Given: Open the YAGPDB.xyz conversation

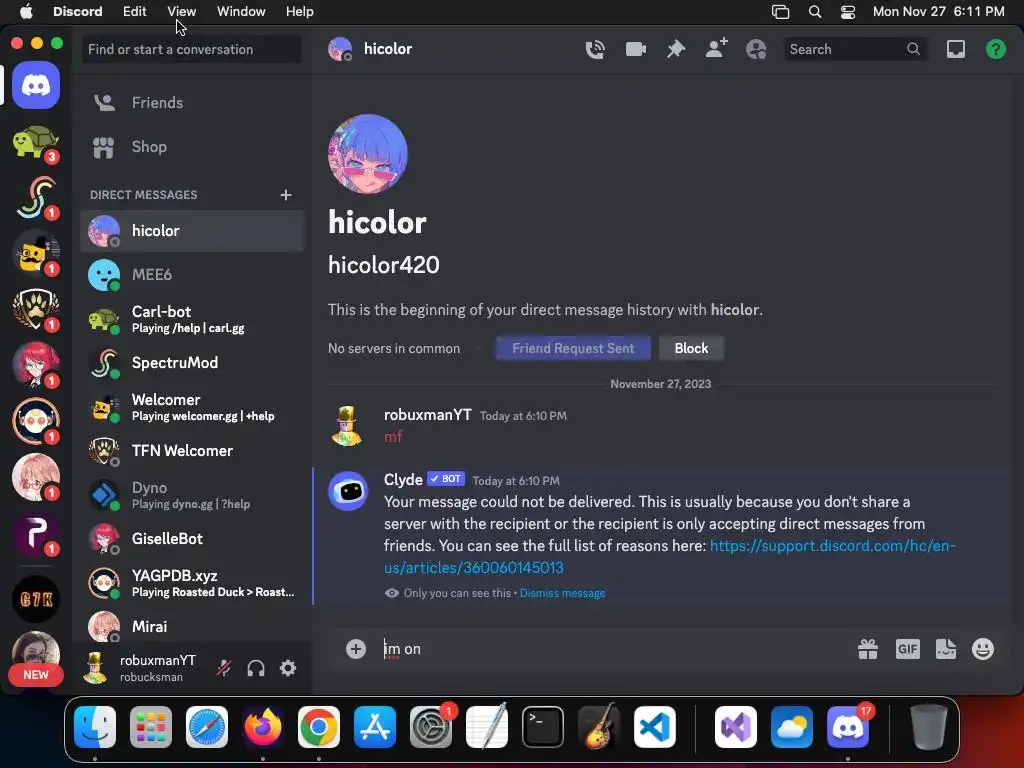Looking at the screenshot, I should (x=192, y=583).
